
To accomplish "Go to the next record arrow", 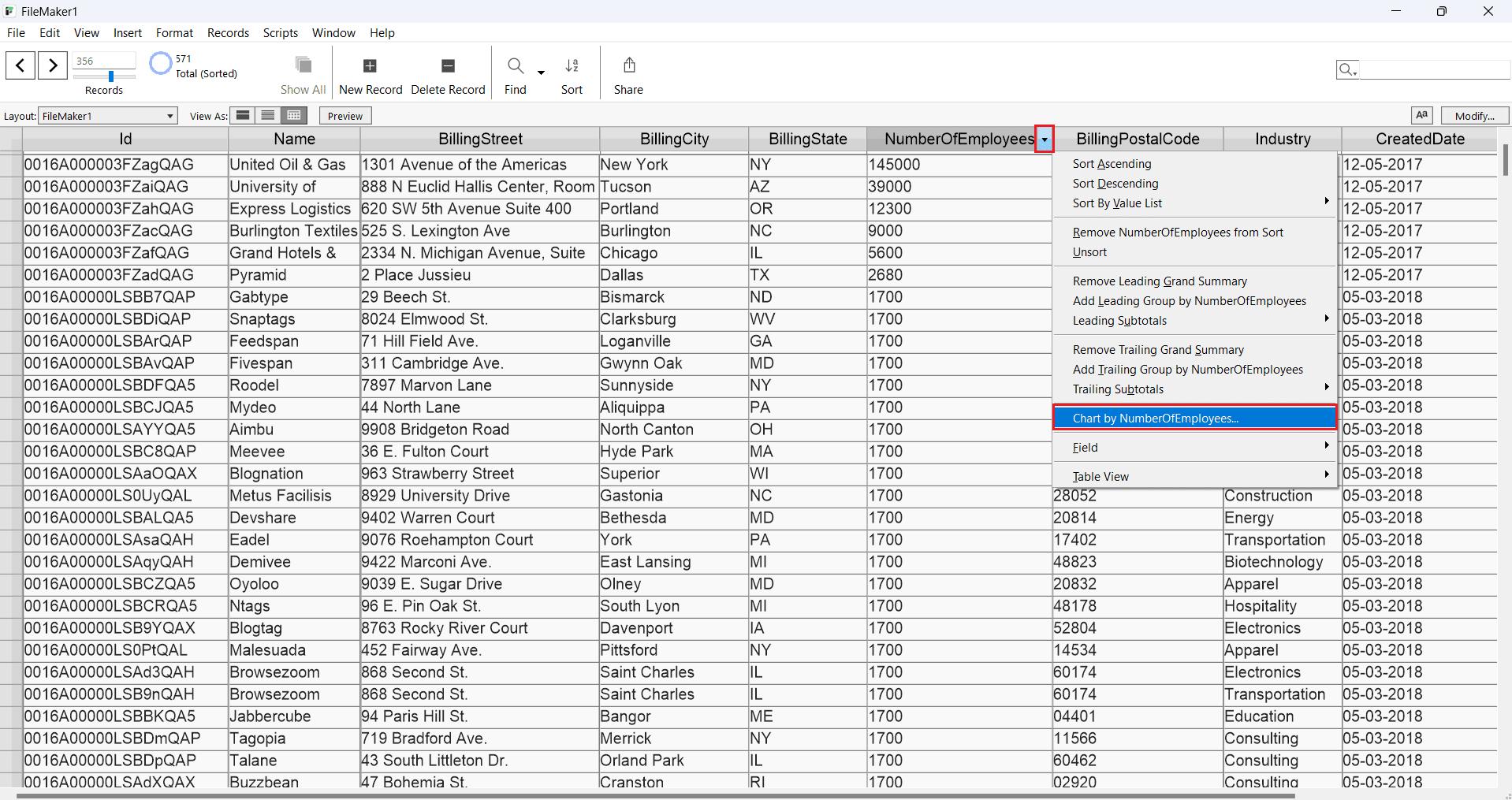I will (53, 65).
